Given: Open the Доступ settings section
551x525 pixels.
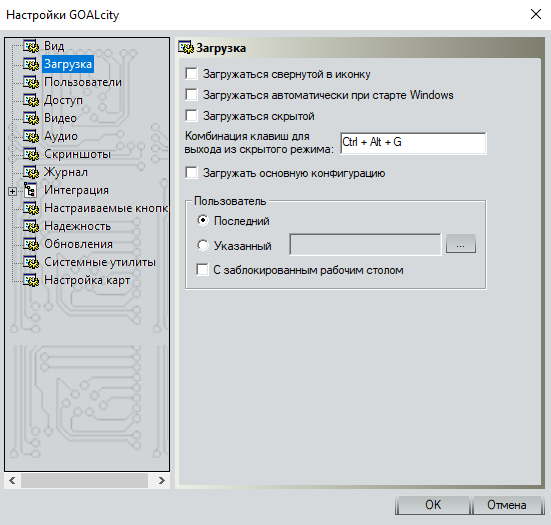Looking at the screenshot, I should [x=63, y=100].
